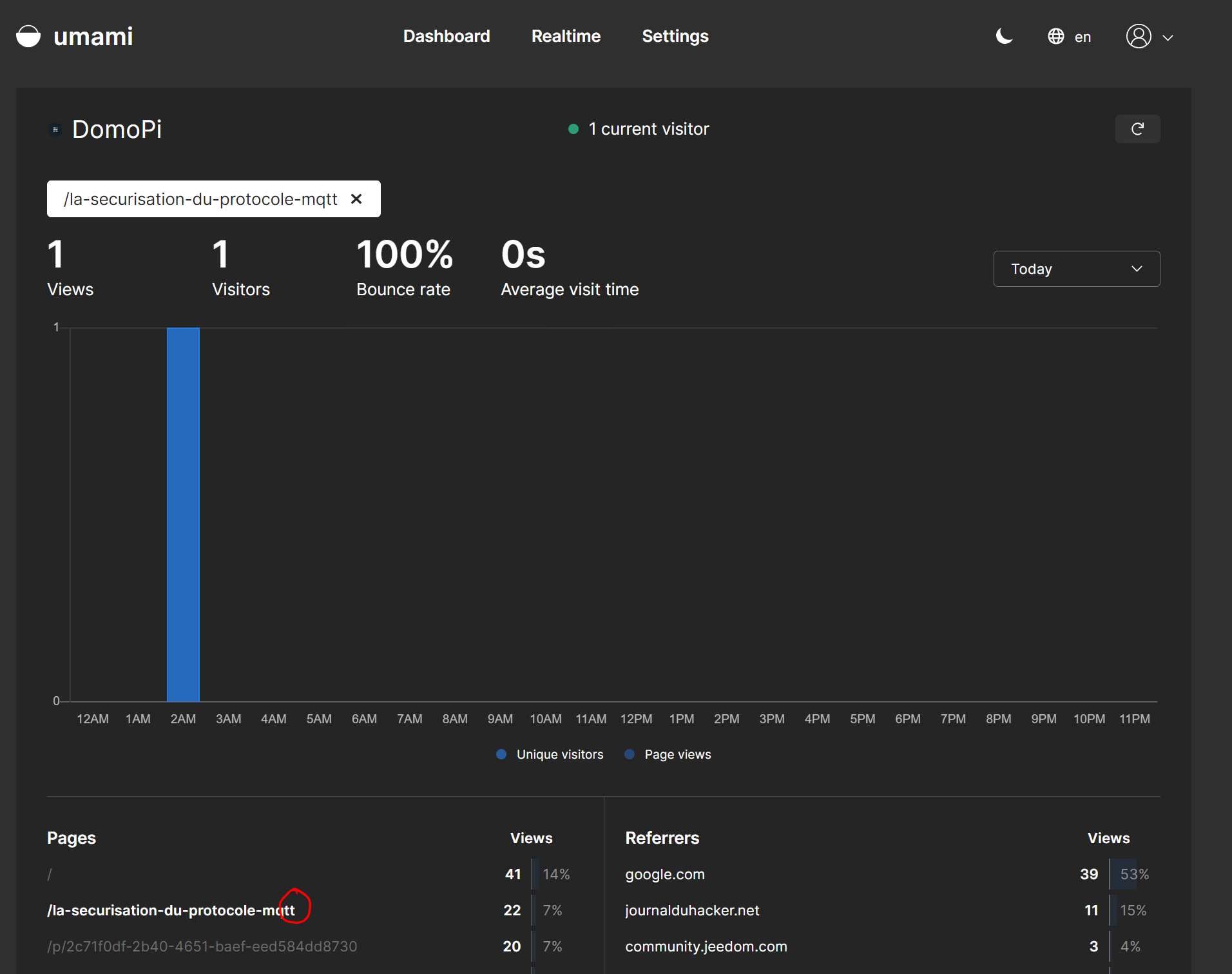Screen dimensions: 1232x974
Task: Open the language selector globe icon
Action: [1056, 36]
